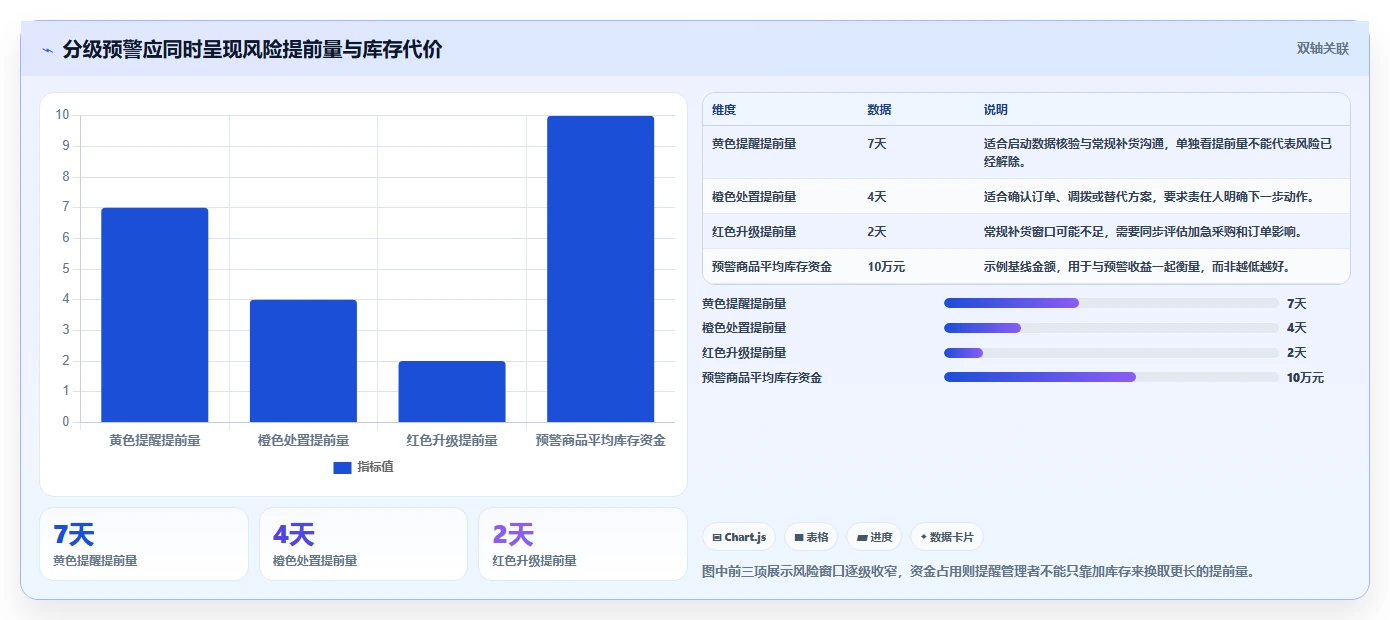Click the 双轴关联 label in the header
Image resolution: width=1390 pixels, height=620 pixels.
[1323, 49]
